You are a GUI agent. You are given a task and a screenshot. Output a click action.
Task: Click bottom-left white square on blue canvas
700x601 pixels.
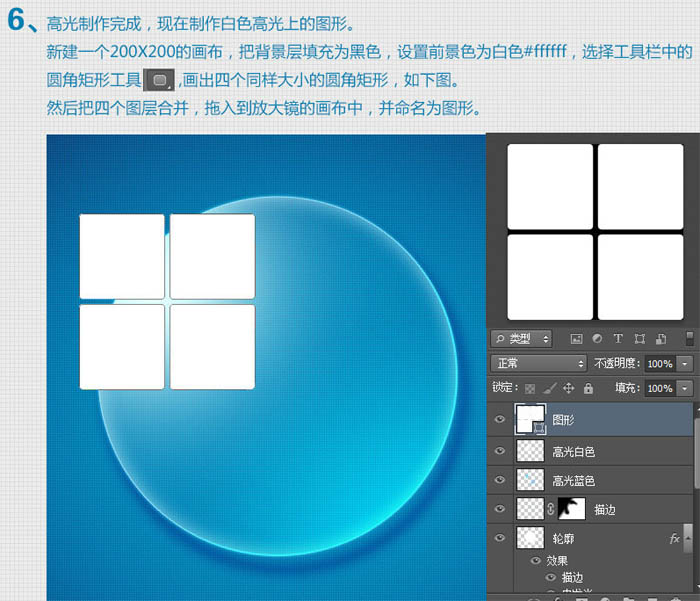point(122,347)
